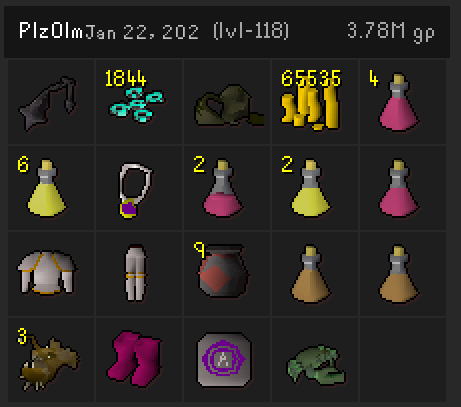Collapse the PlzOlm loot entry header
Viewport: 461px width, 407px height.
pyautogui.click(x=227, y=31)
